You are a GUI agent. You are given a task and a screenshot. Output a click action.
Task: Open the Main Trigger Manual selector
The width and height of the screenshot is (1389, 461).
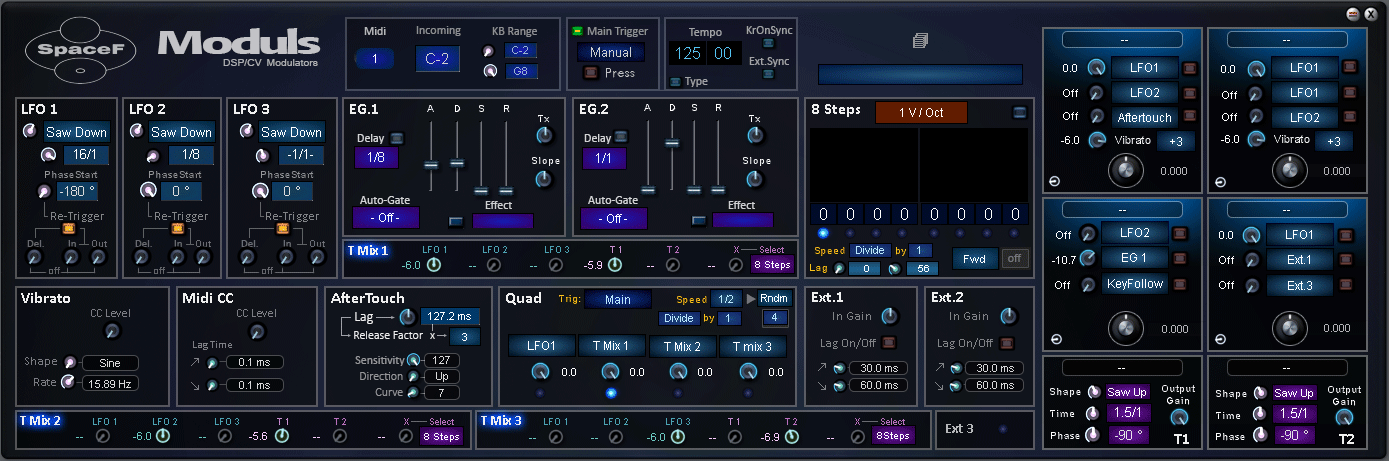611,52
